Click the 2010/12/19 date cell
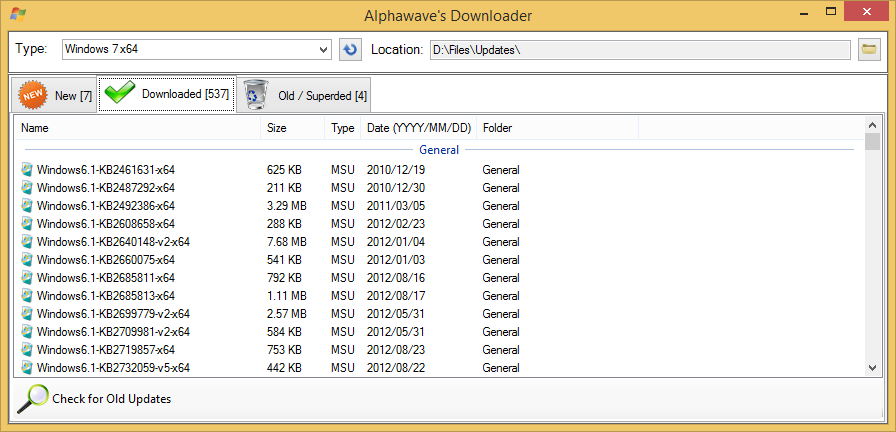 (x=396, y=170)
